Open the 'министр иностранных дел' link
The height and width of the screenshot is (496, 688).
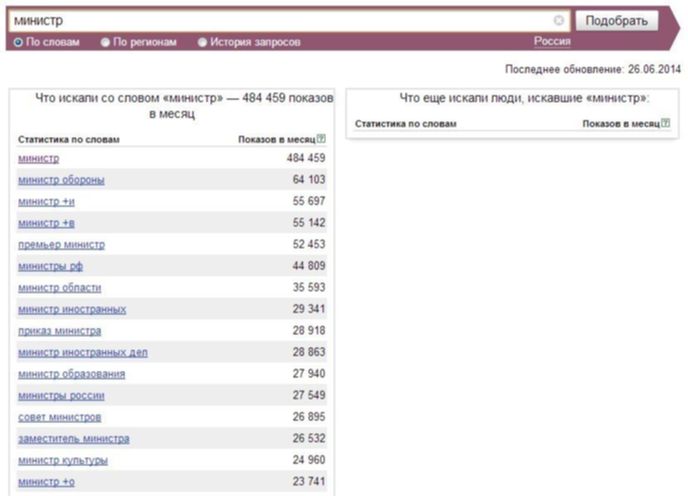point(83,352)
